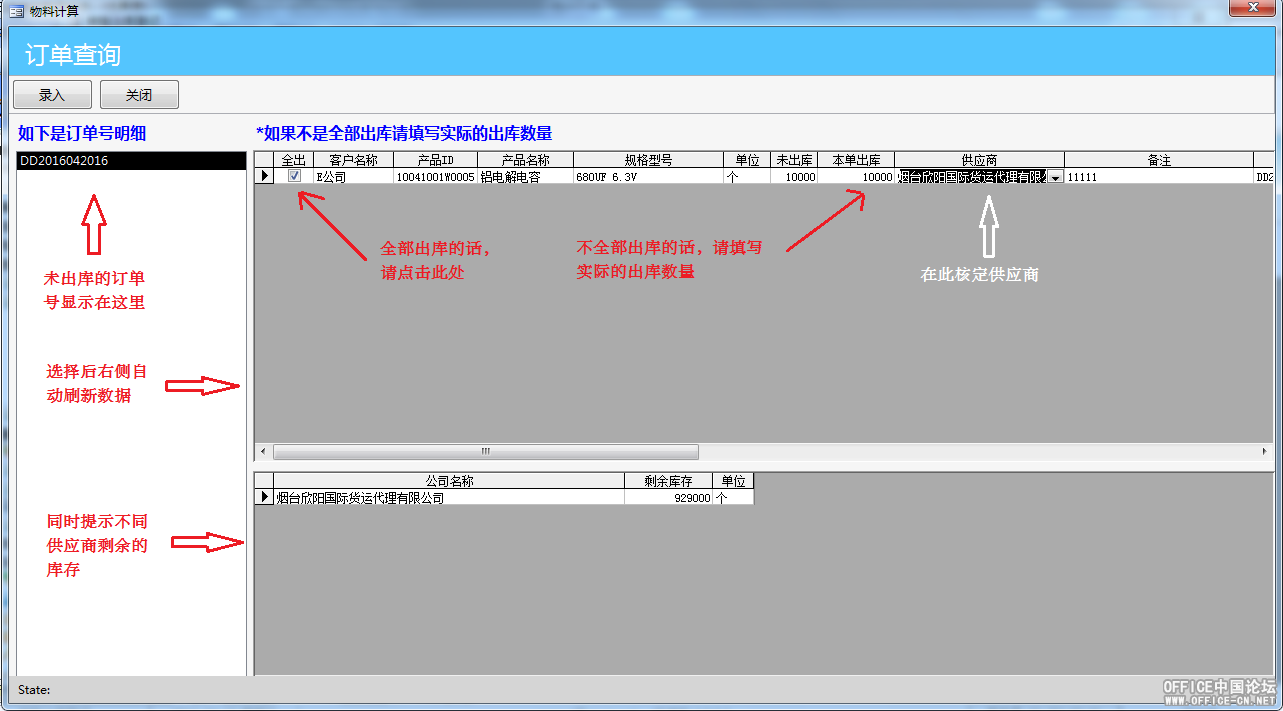This screenshot has height=711, width=1283.
Task: Click the 录入 button
Action: 52,95
